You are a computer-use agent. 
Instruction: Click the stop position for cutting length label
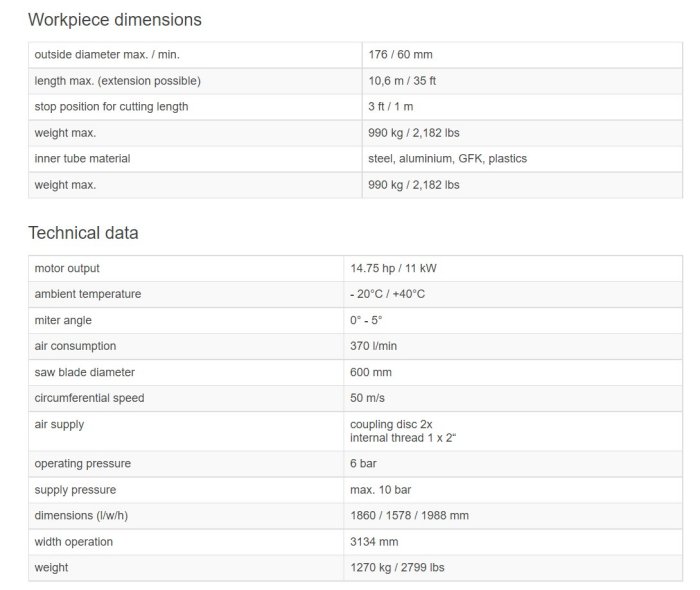click(111, 107)
